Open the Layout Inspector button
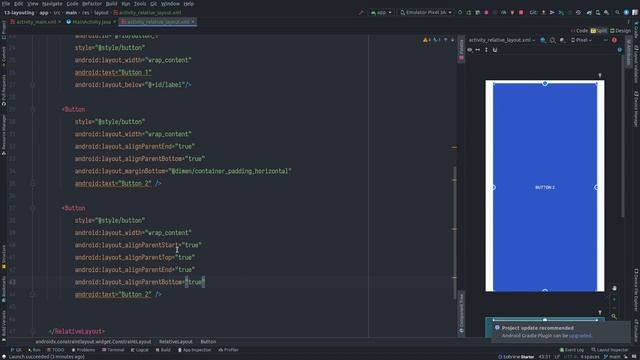 click(610, 350)
